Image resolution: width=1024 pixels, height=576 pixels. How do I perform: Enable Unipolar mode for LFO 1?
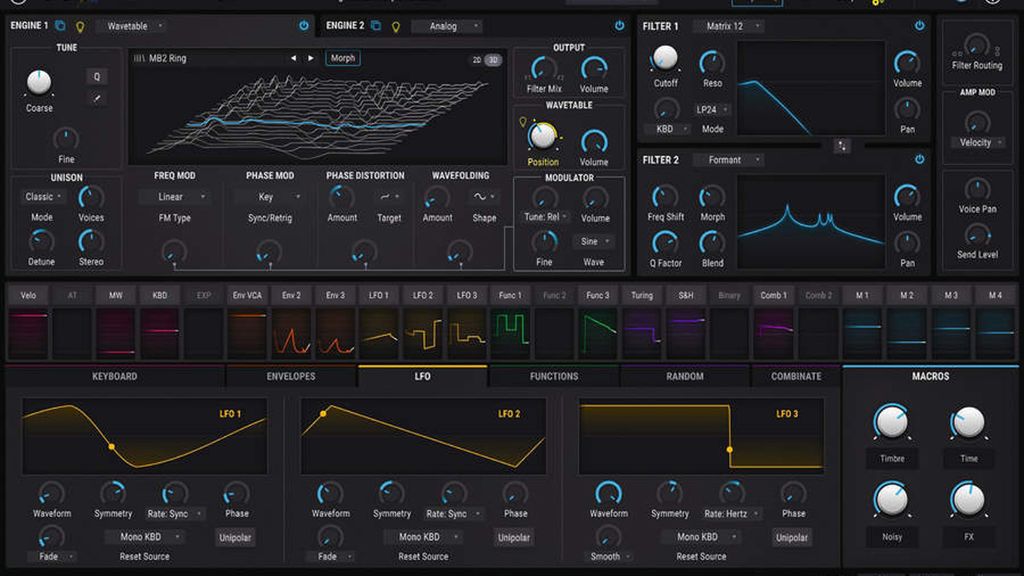[x=235, y=537]
